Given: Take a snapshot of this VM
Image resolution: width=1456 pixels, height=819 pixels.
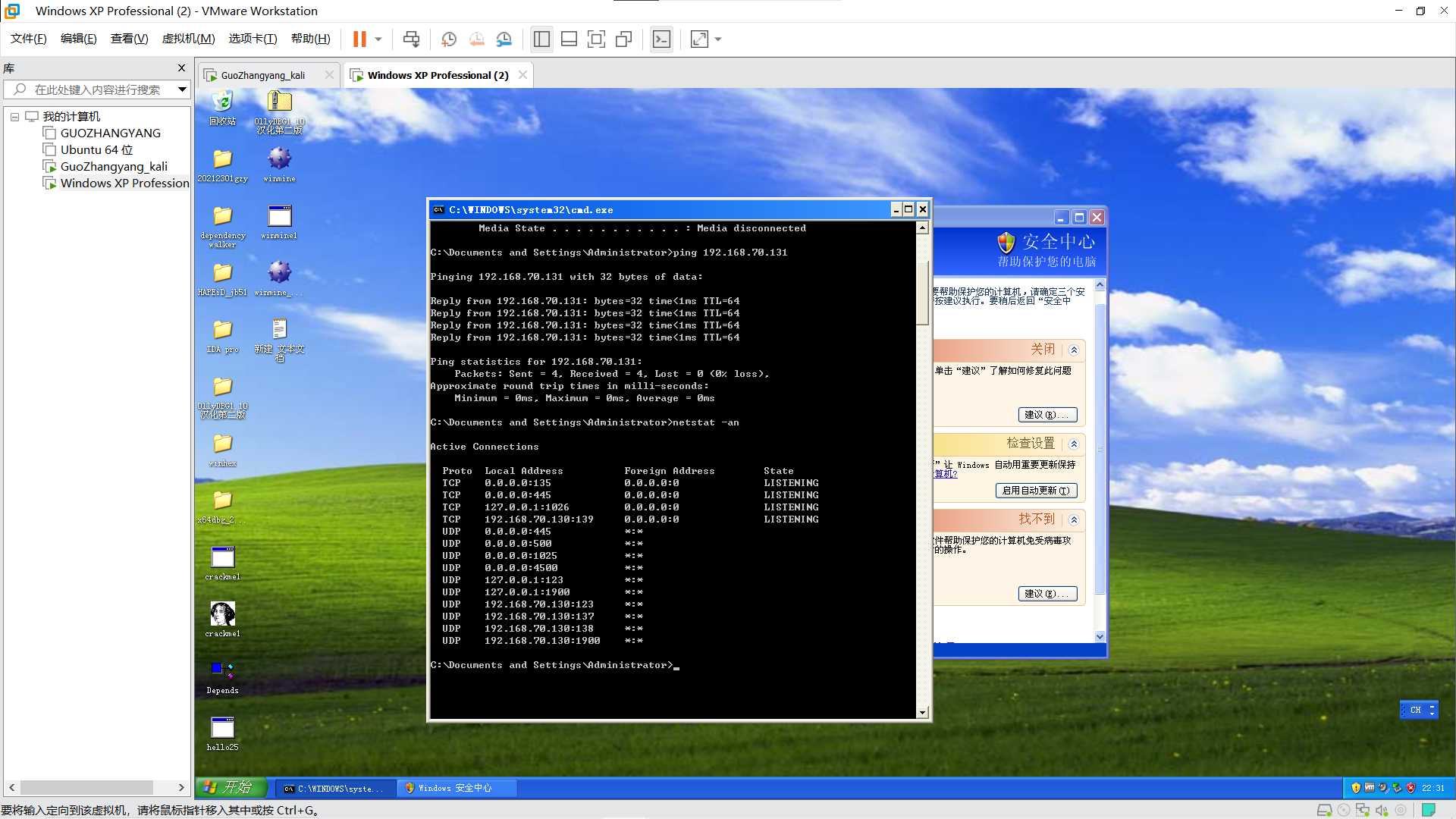Looking at the screenshot, I should (x=449, y=39).
